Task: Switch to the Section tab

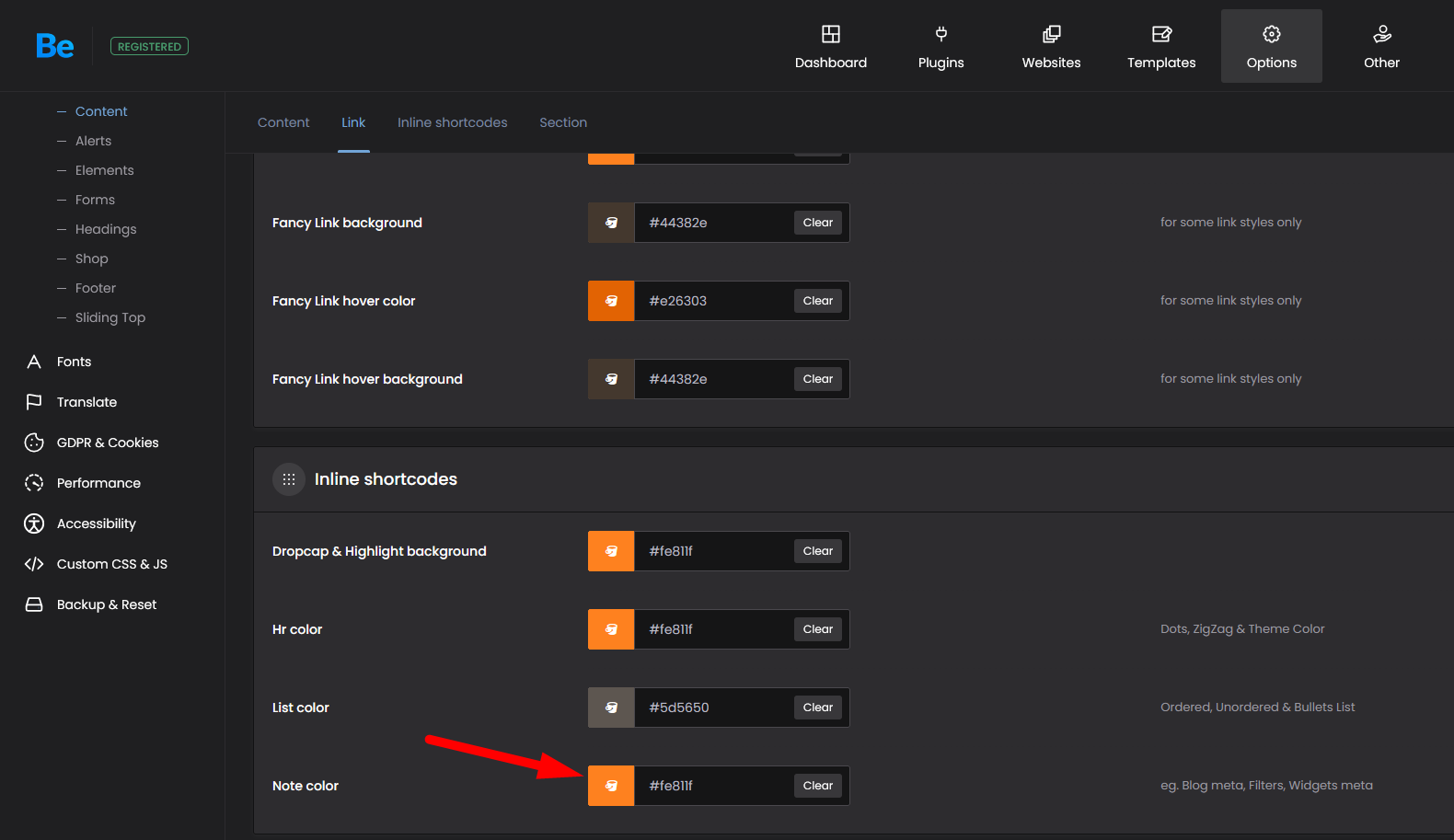Action: point(563,122)
